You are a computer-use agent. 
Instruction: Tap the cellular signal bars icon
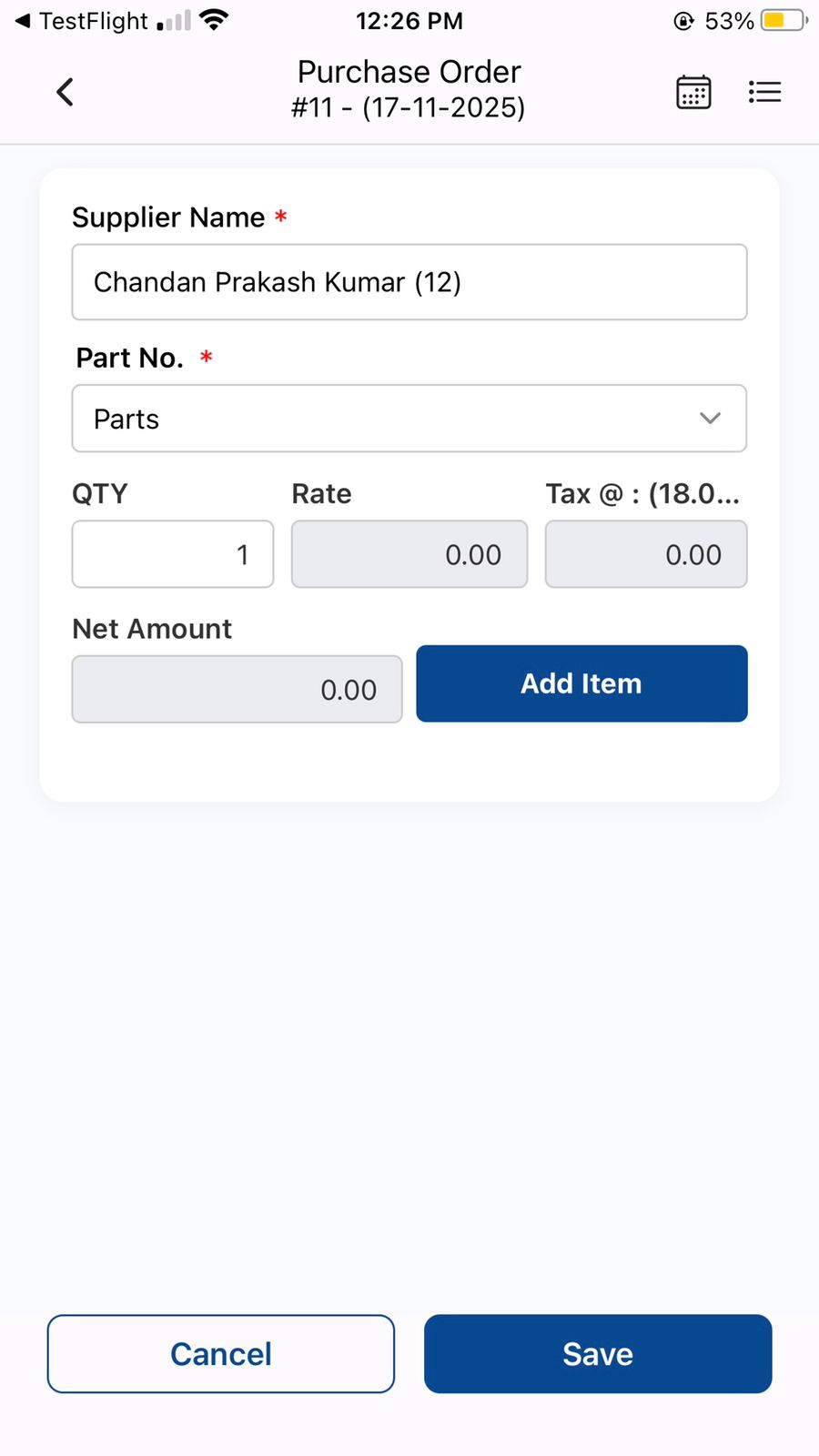[174, 21]
